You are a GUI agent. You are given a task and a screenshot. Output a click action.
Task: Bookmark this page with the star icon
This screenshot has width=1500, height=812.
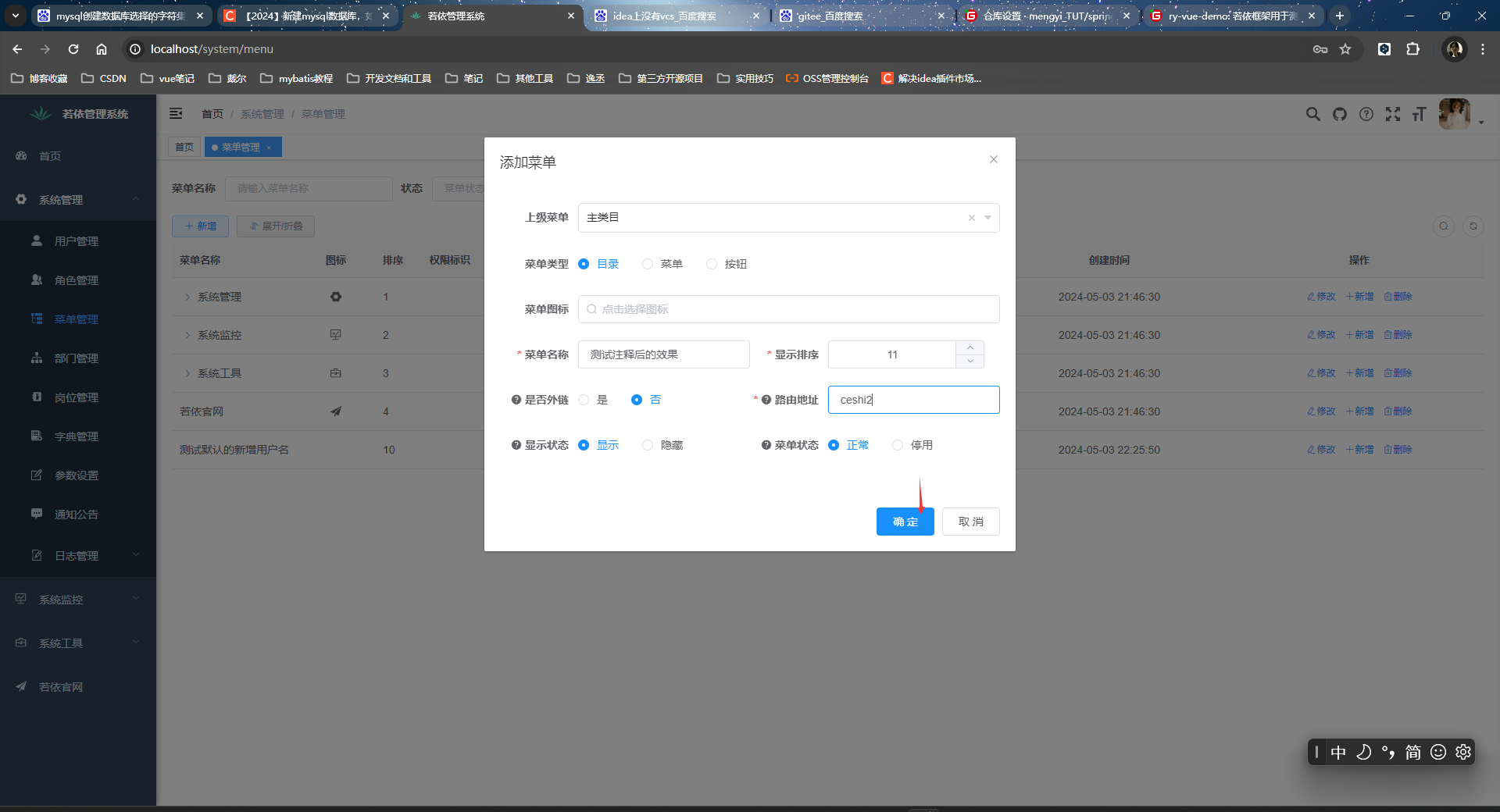pos(1345,49)
